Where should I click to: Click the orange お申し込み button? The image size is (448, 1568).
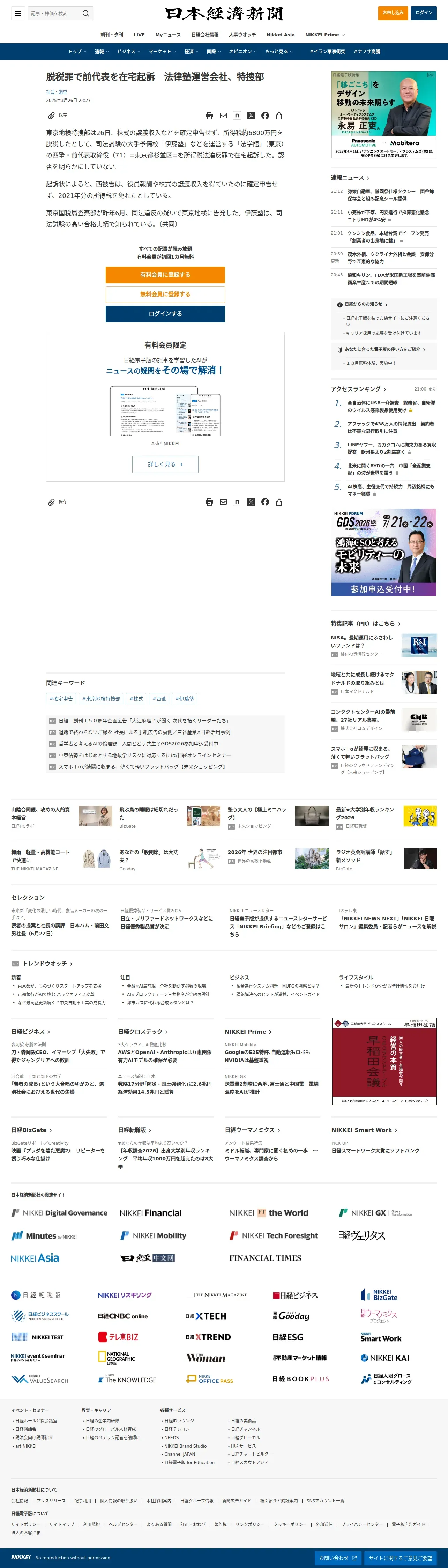point(393,13)
